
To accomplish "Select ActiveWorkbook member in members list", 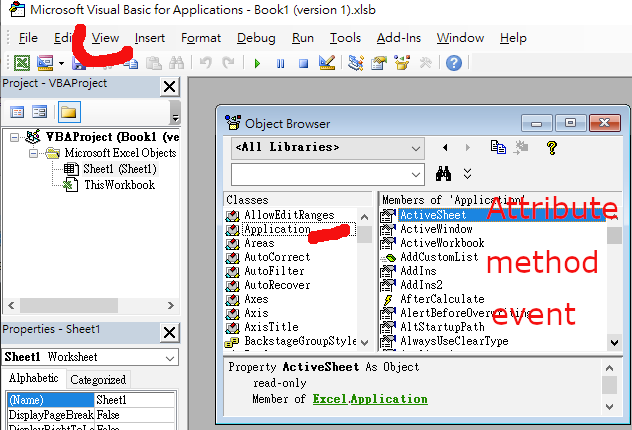I will (x=442, y=243).
